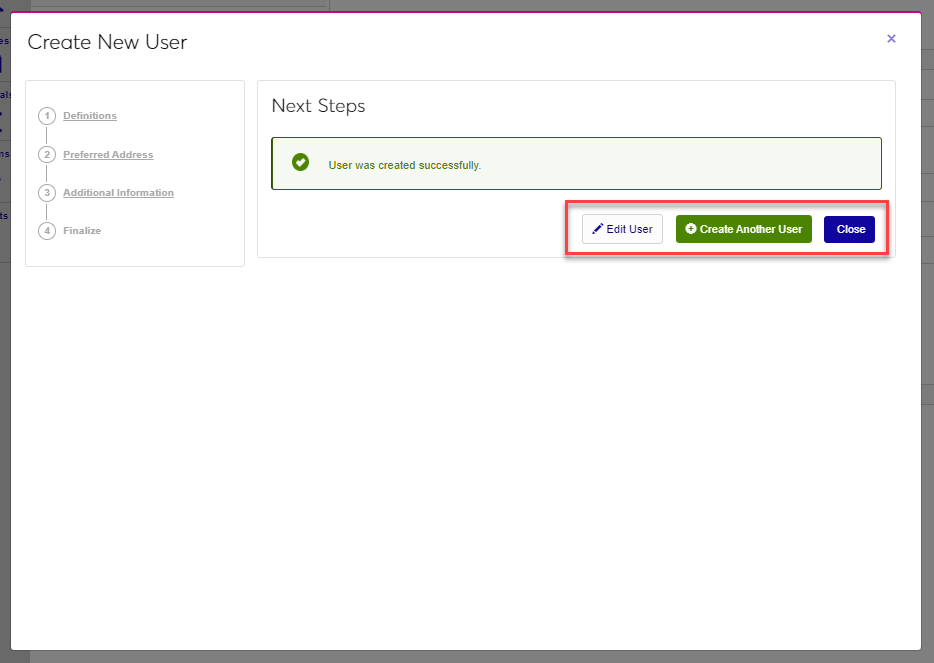Select the step 1 circle in the wizard
Image resolution: width=934 pixels, height=663 pixels.
47,116
